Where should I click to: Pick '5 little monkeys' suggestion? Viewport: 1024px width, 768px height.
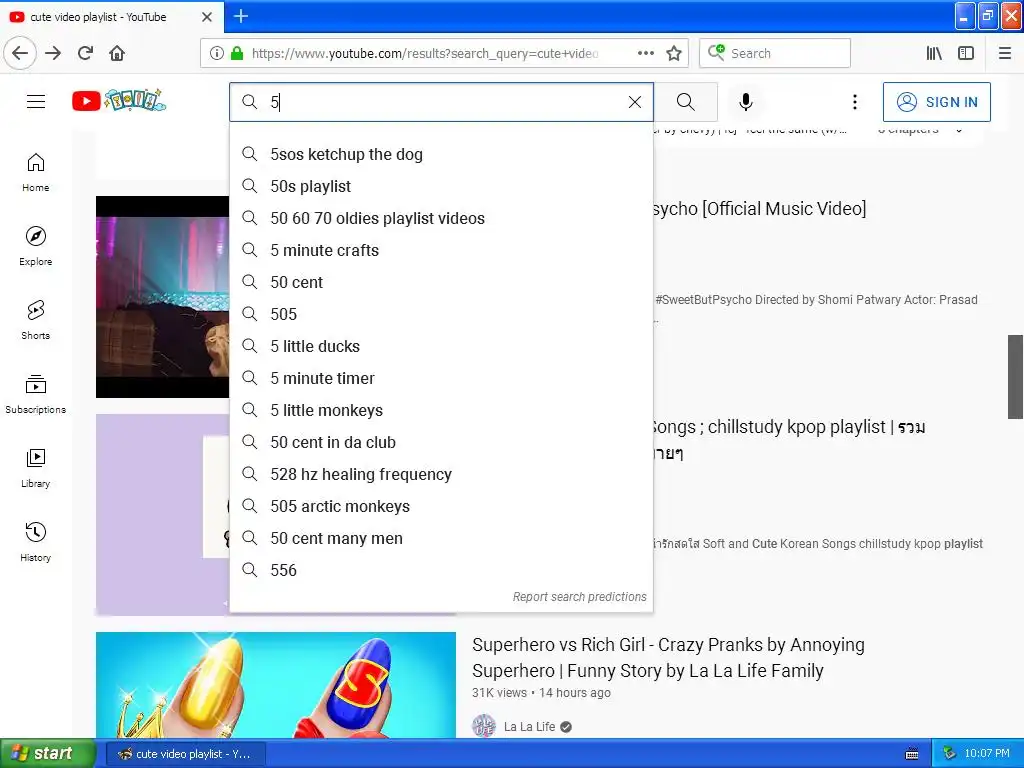pyautogui.click(x=441, y=410)
